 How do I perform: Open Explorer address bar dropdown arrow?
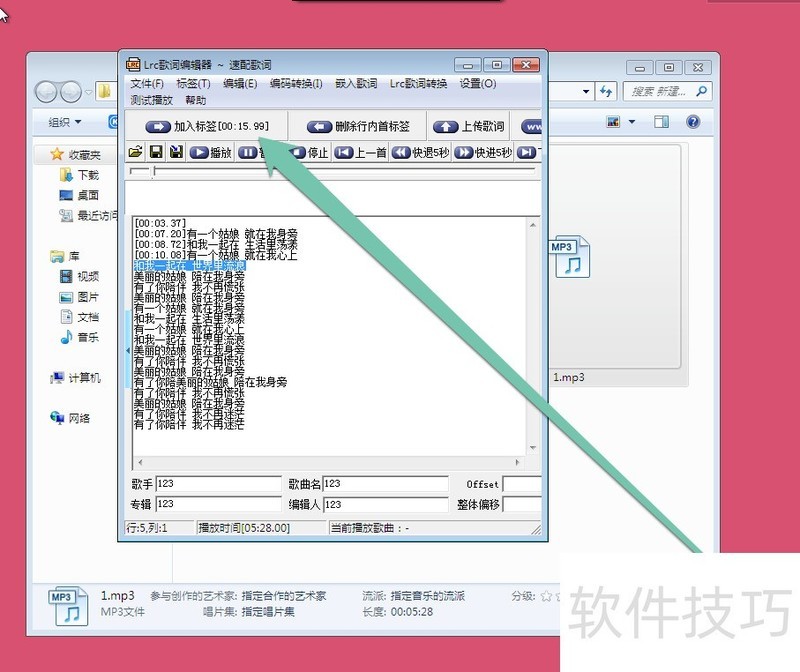[x=586, y=92]
